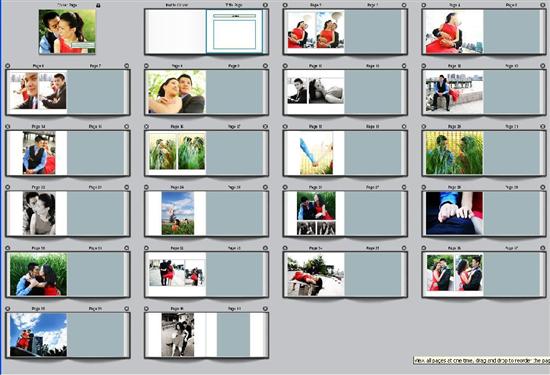This screenshot has height=375, width=550.
Task: Select Page 6 with man's close-up face photos
Action: point(38,92)
